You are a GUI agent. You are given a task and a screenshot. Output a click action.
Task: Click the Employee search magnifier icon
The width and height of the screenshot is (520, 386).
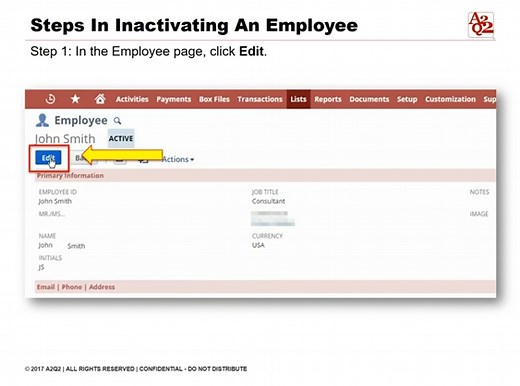[x=117, y=121]
